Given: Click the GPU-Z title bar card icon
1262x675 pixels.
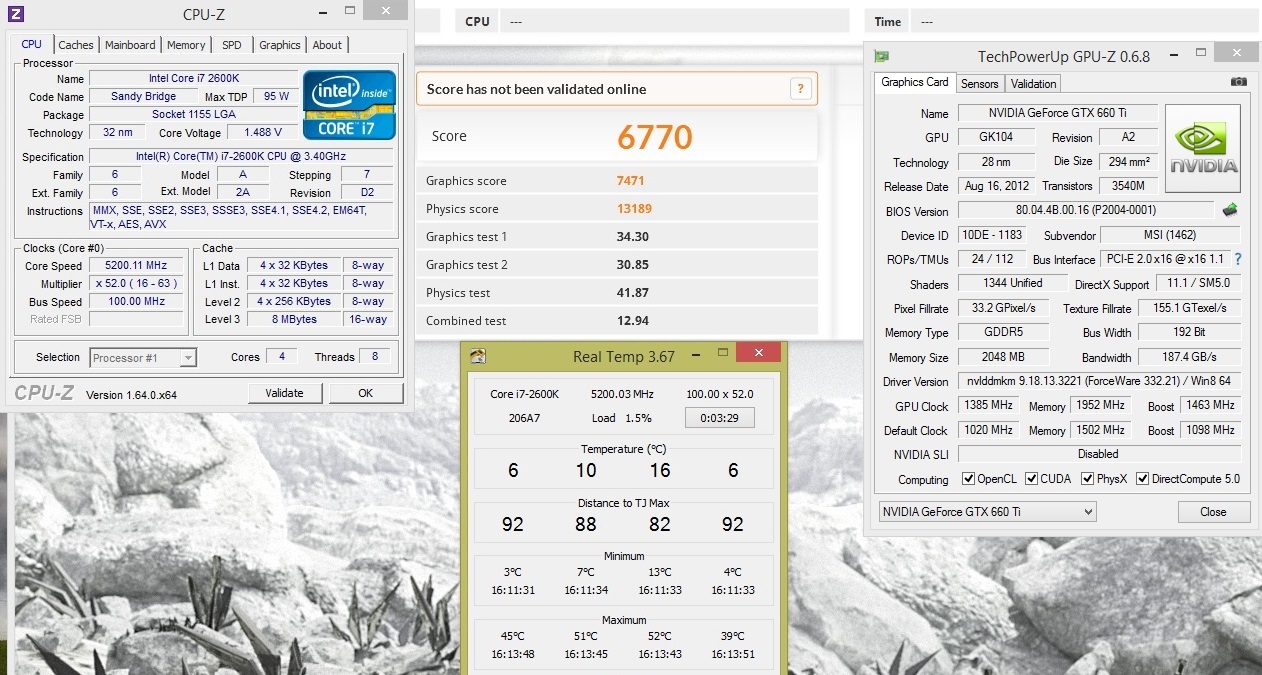Looking at the screenshot, I should [881, 57].
